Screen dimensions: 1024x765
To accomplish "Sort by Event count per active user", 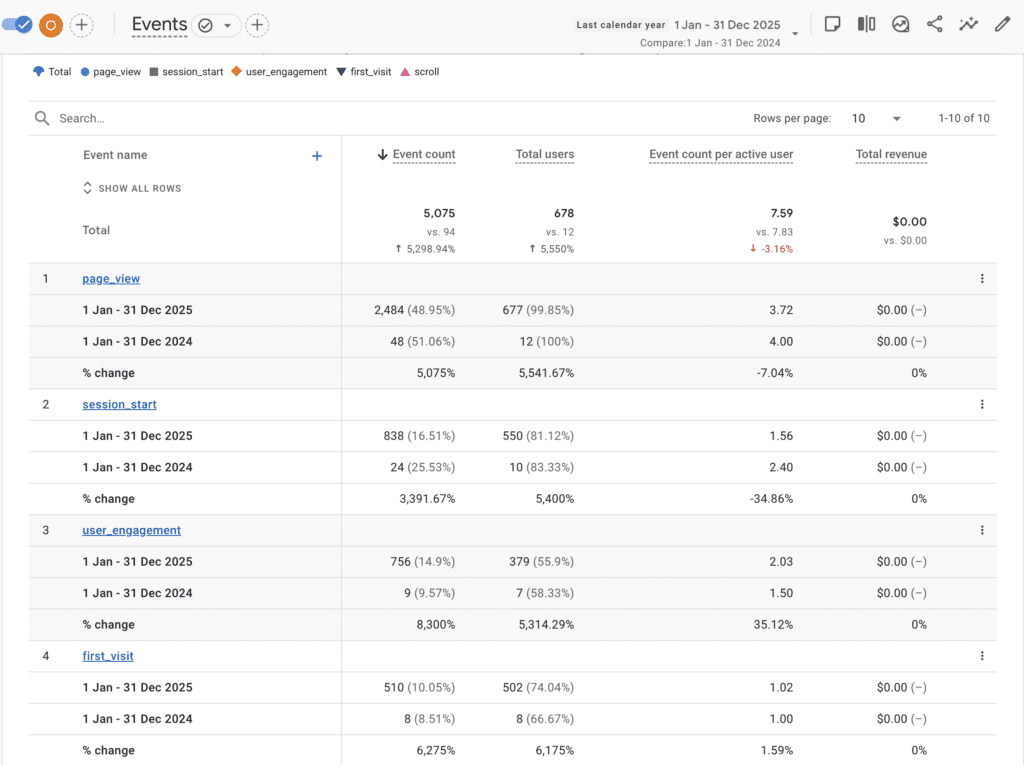I will (x=720, y=155).
